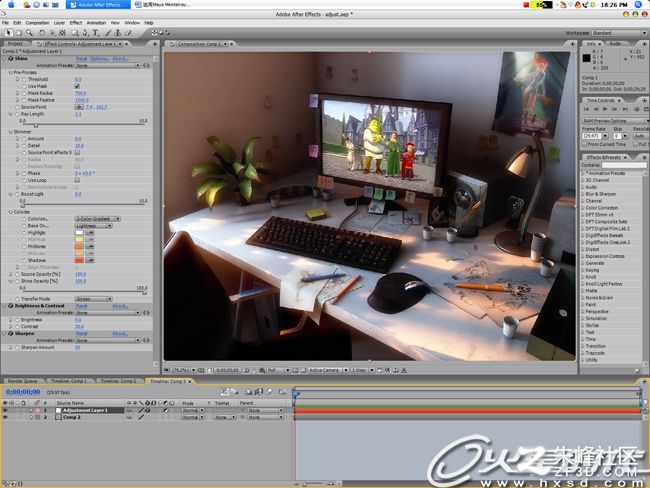Screen dimensions: 650x488
Task: Open the Effect menu
Action: (x=75, y=23)
